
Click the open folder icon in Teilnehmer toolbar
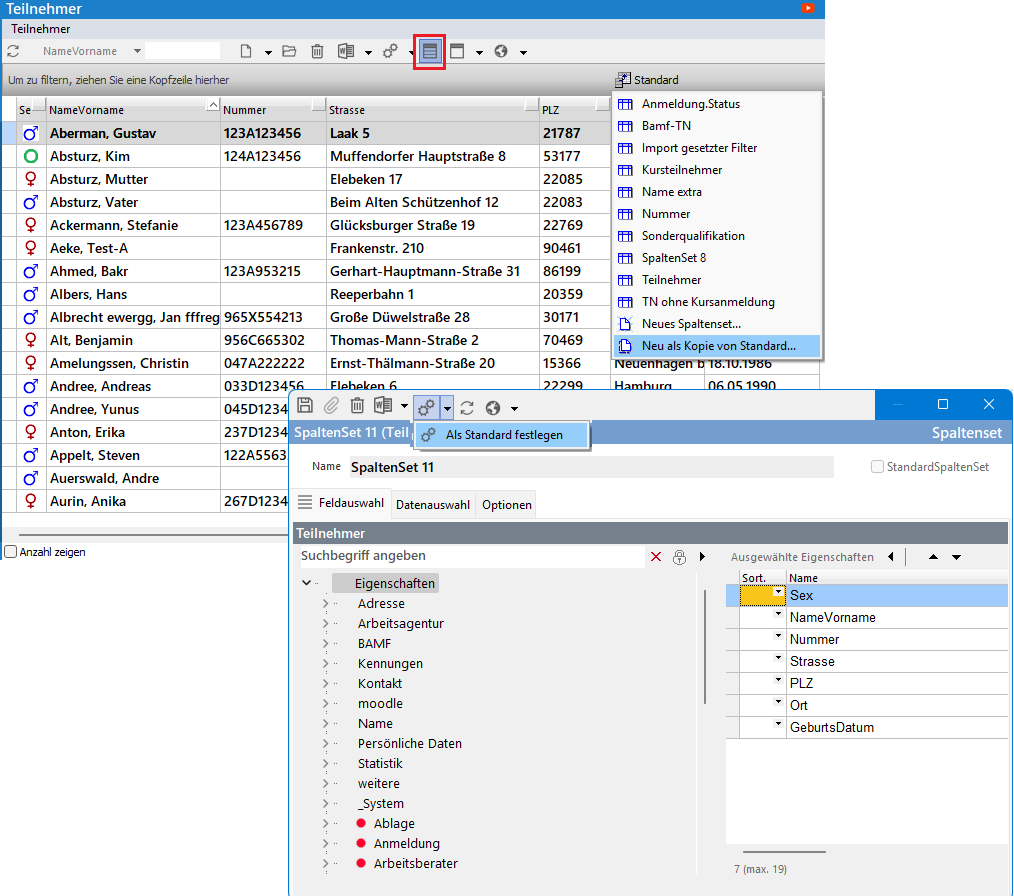[x=289, y=51]
